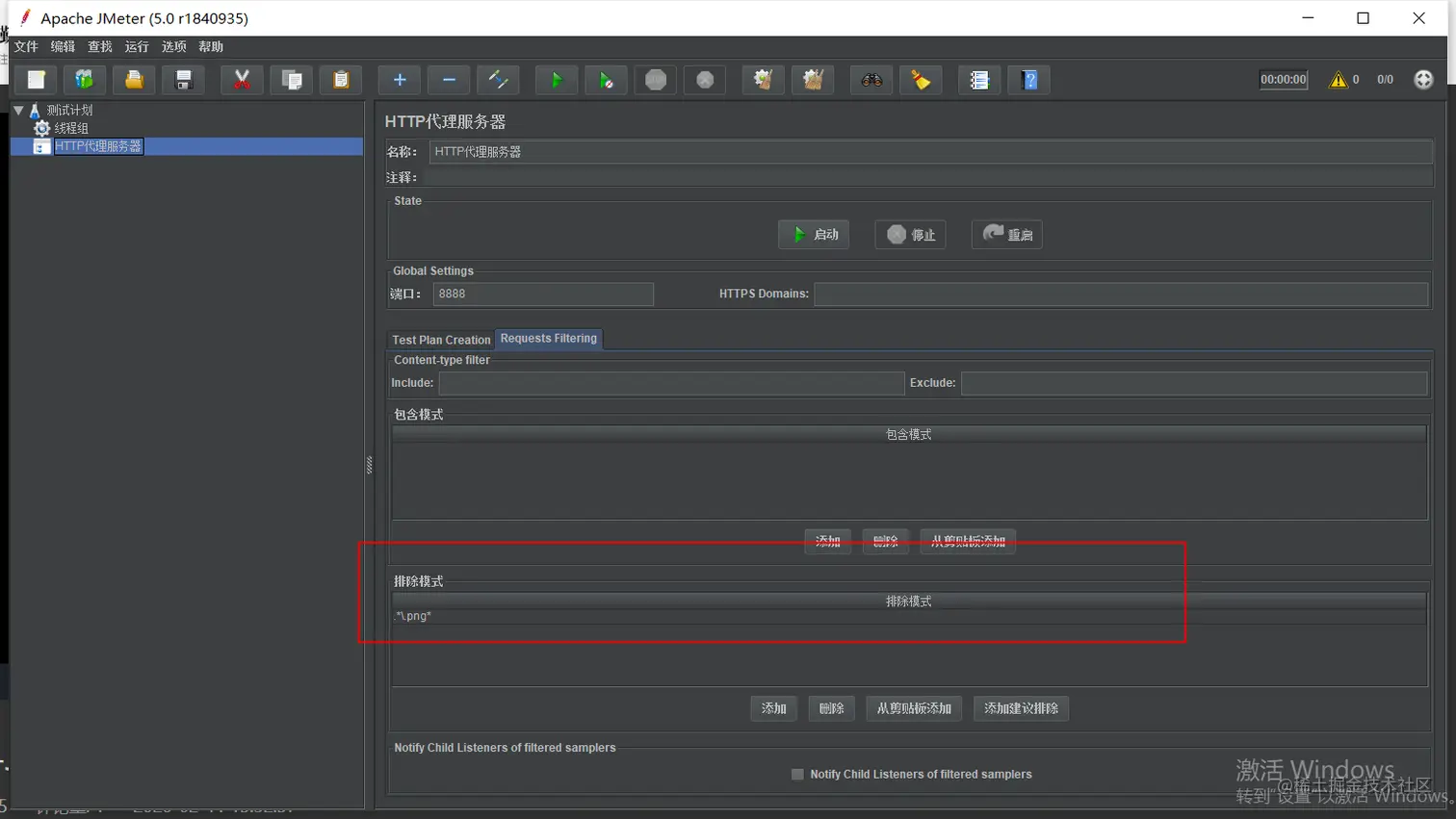Open the 帮助 menu
The image size is (1456, 819).
click(x=211, y=46)
